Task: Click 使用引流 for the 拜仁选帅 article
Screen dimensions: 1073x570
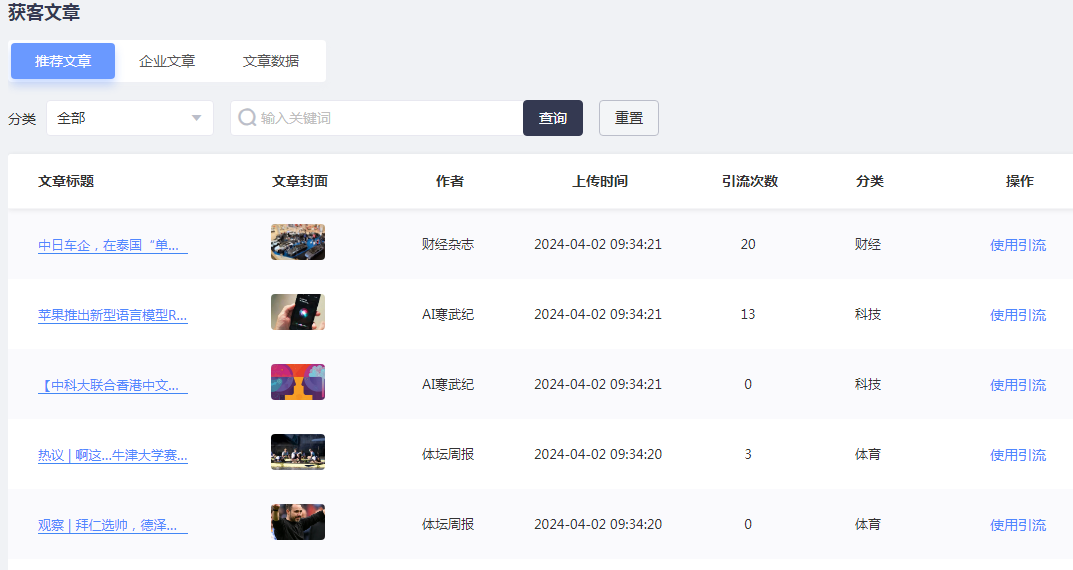Action: coord(1017,525)
